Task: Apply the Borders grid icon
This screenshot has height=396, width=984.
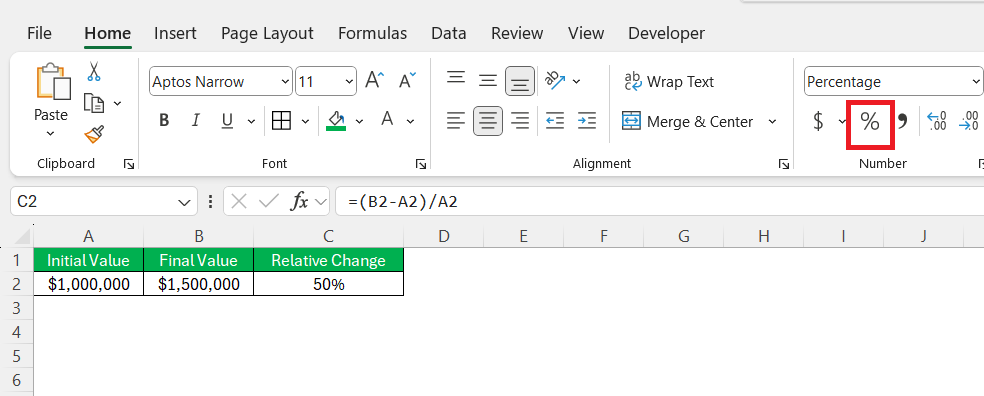Action: [281, 120]
